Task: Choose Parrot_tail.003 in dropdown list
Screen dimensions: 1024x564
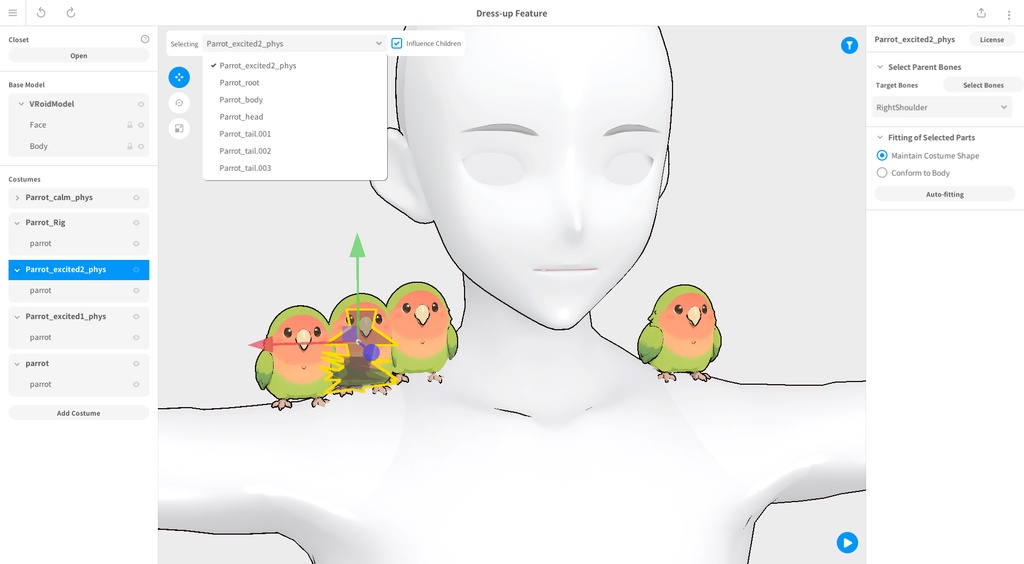Action: pyautogui.click(x=295, y=168)
